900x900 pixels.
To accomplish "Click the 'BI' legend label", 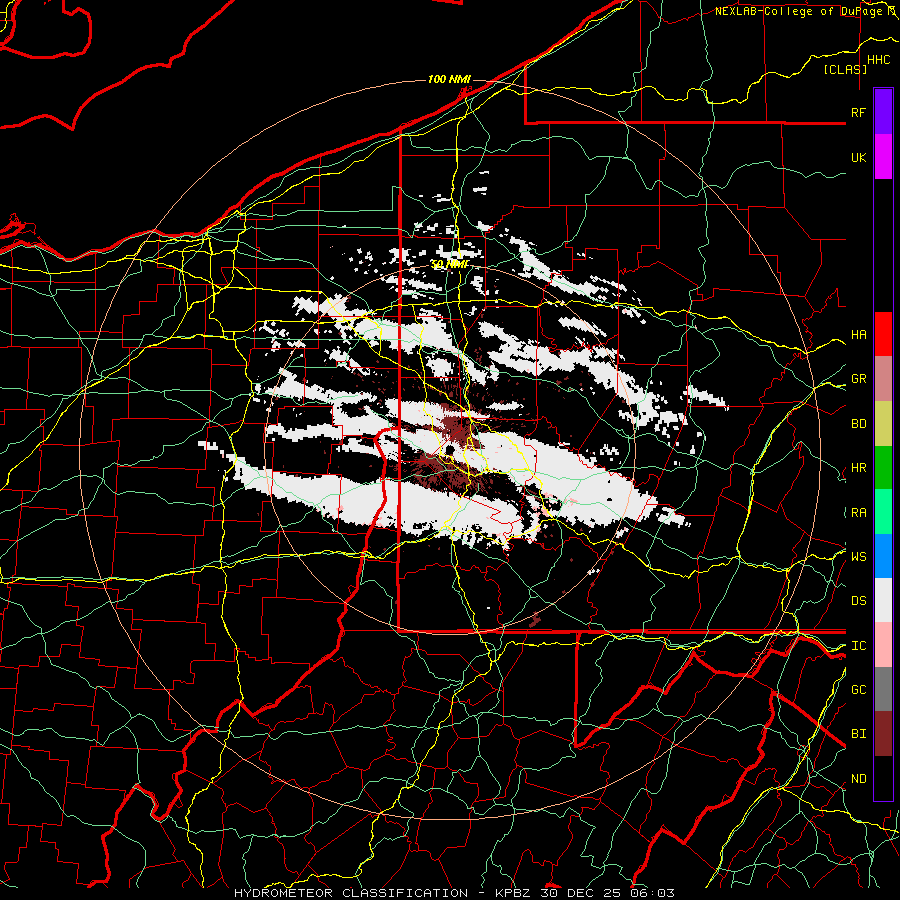I will pos(858,734).
